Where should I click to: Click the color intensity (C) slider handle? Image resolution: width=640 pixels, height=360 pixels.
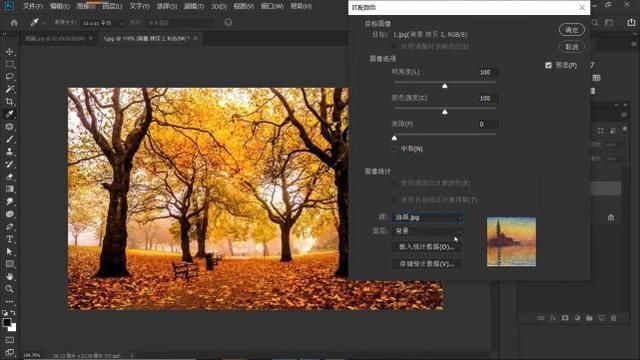444,112
